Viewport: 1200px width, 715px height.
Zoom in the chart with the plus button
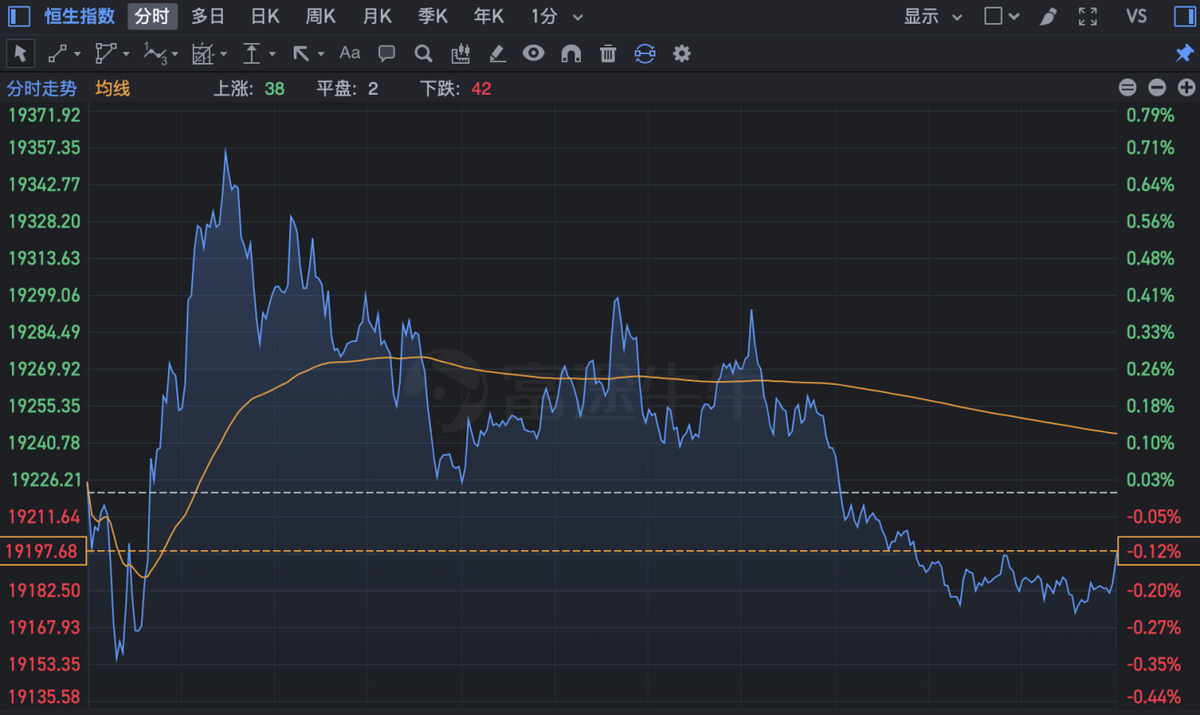1186,88
